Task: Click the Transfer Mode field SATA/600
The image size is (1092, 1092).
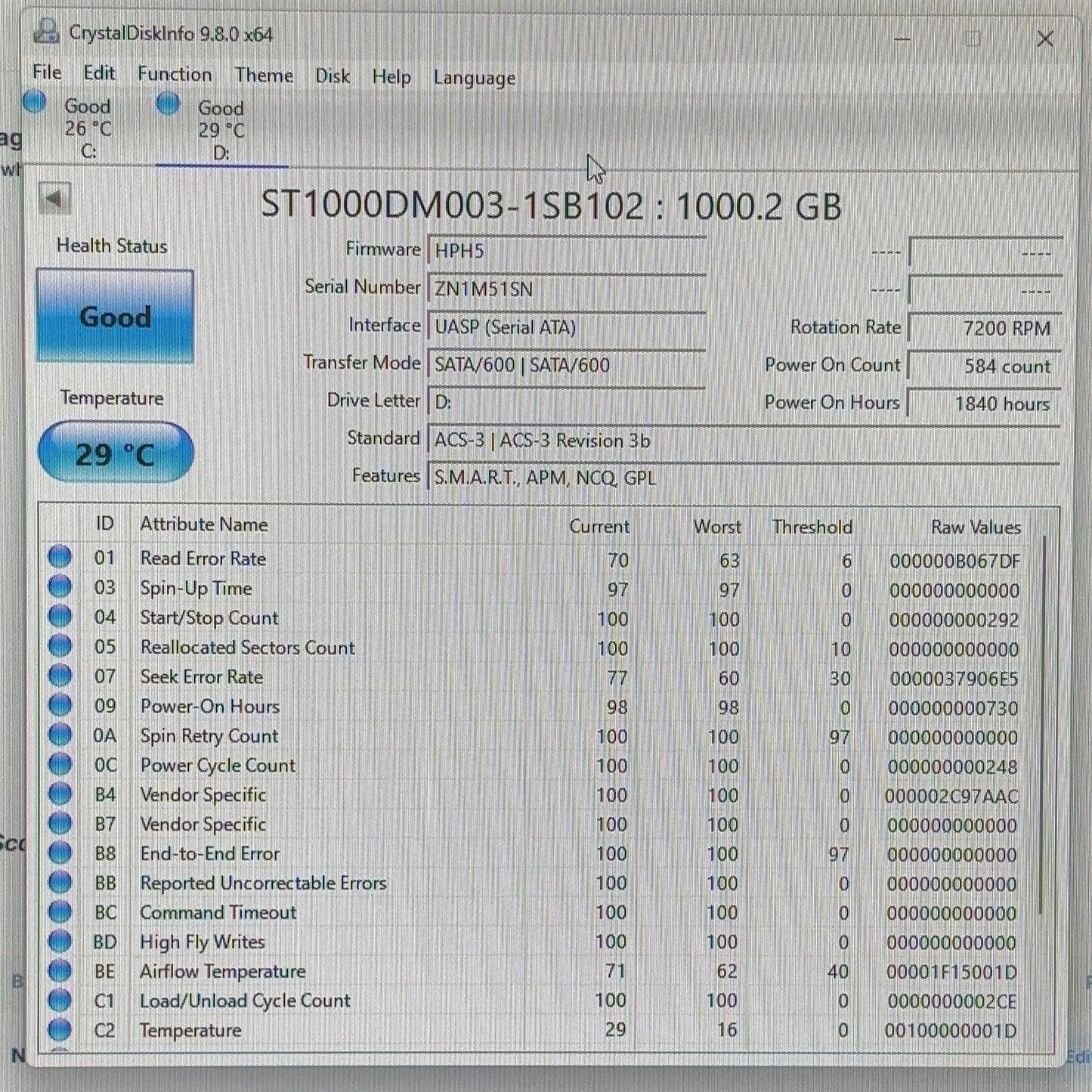Action: tap(567, 364)
